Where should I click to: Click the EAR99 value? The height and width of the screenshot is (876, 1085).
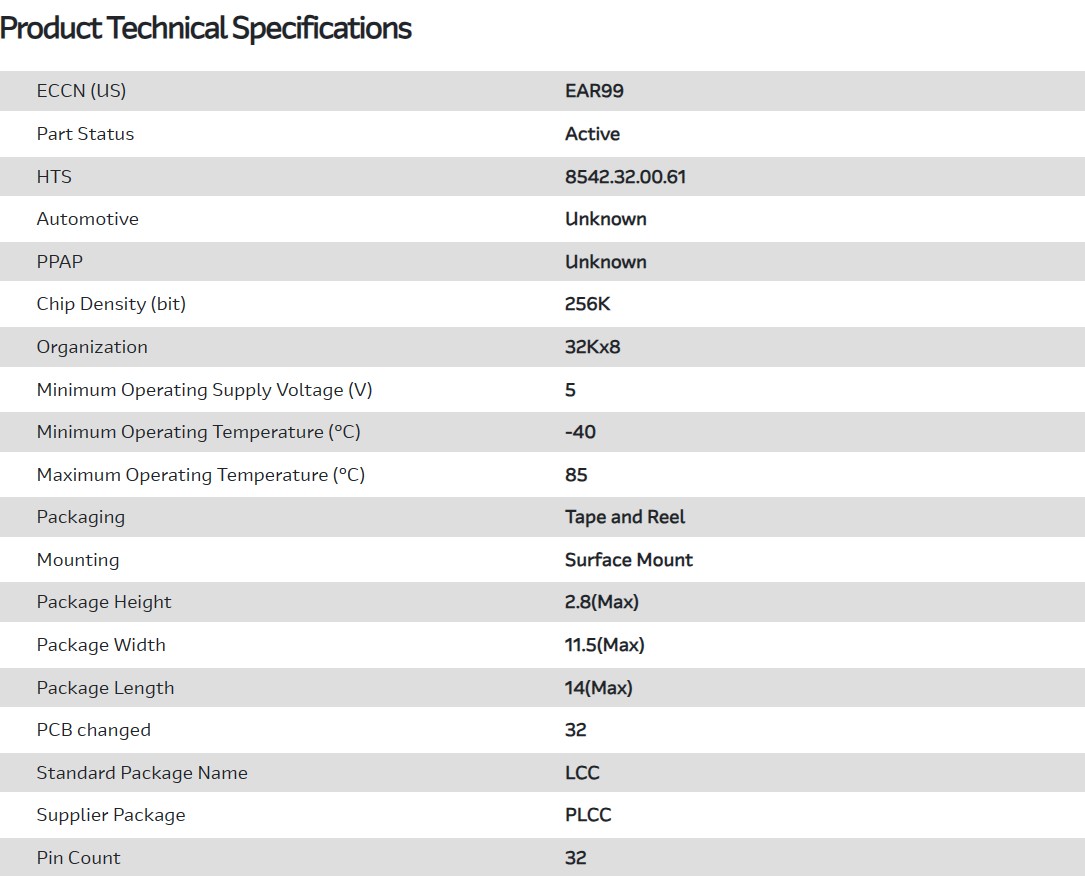point(594,91)
